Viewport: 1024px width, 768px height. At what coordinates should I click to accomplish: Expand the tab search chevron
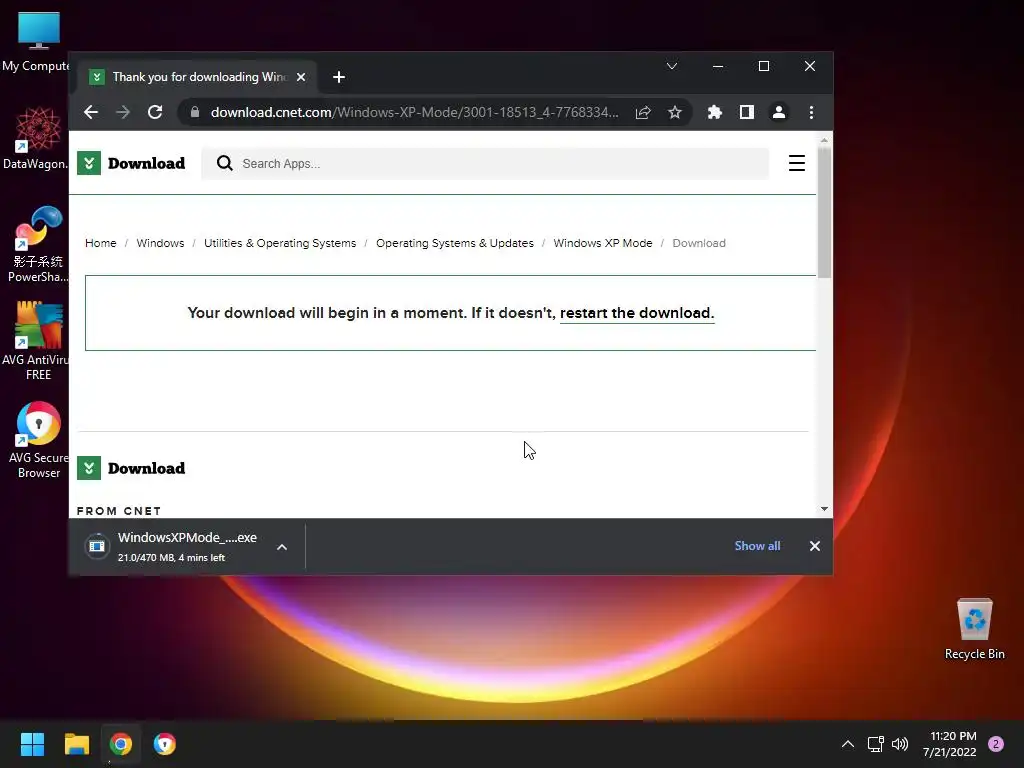[x=671, y=66]
